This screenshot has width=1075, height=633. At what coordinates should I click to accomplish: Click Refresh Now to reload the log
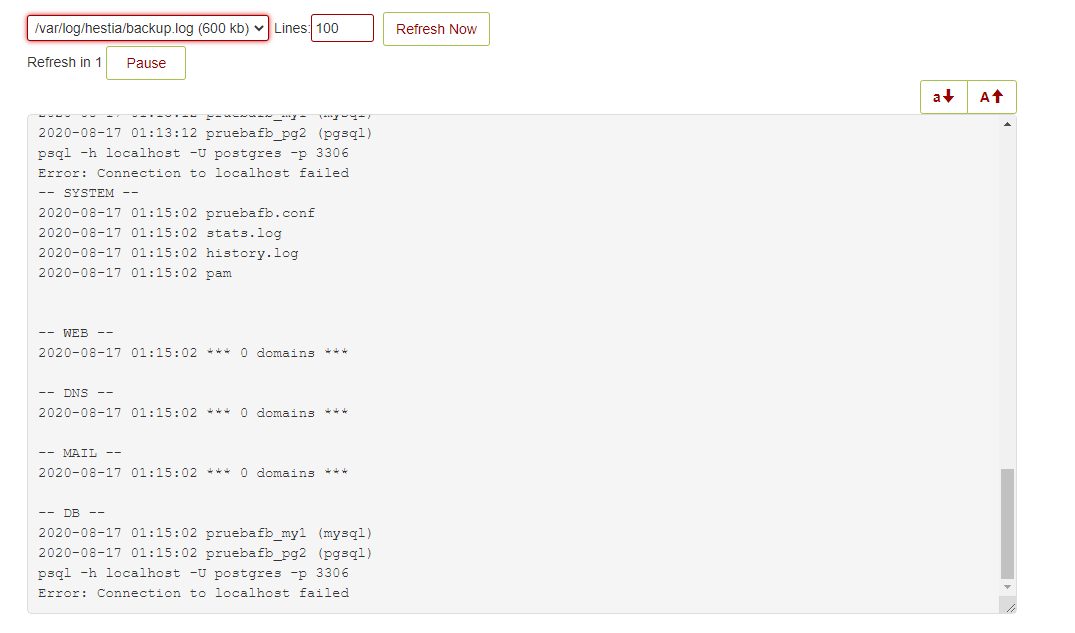click(x=436, y=29)
